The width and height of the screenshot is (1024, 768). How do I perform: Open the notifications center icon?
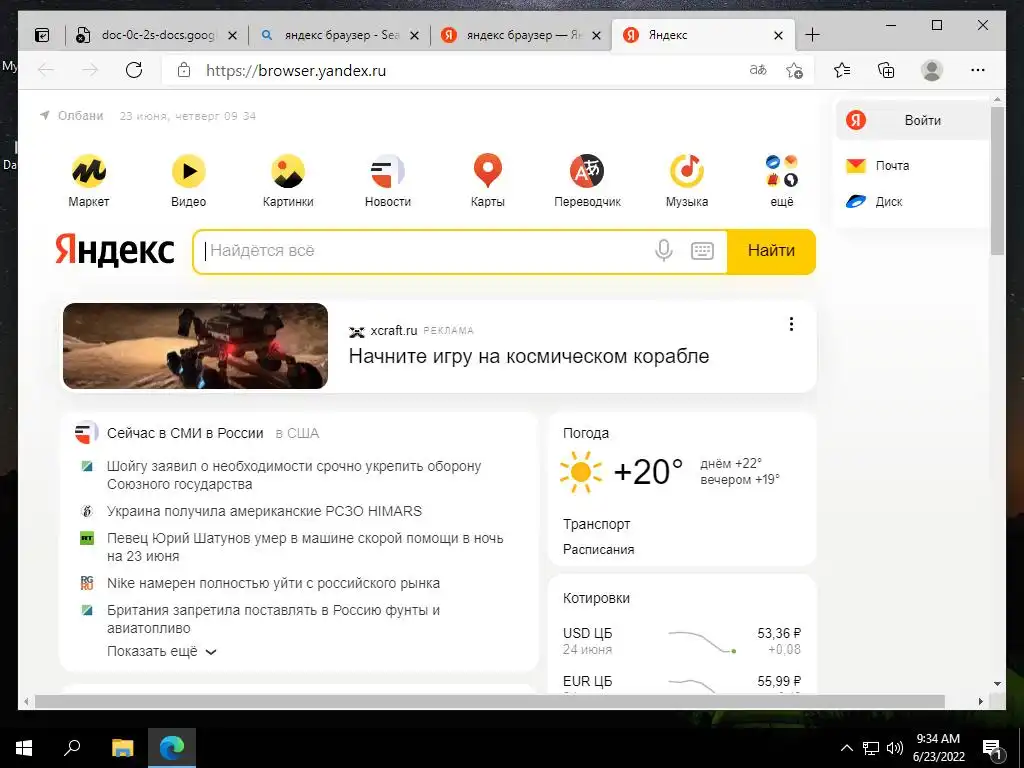point(993,748)
